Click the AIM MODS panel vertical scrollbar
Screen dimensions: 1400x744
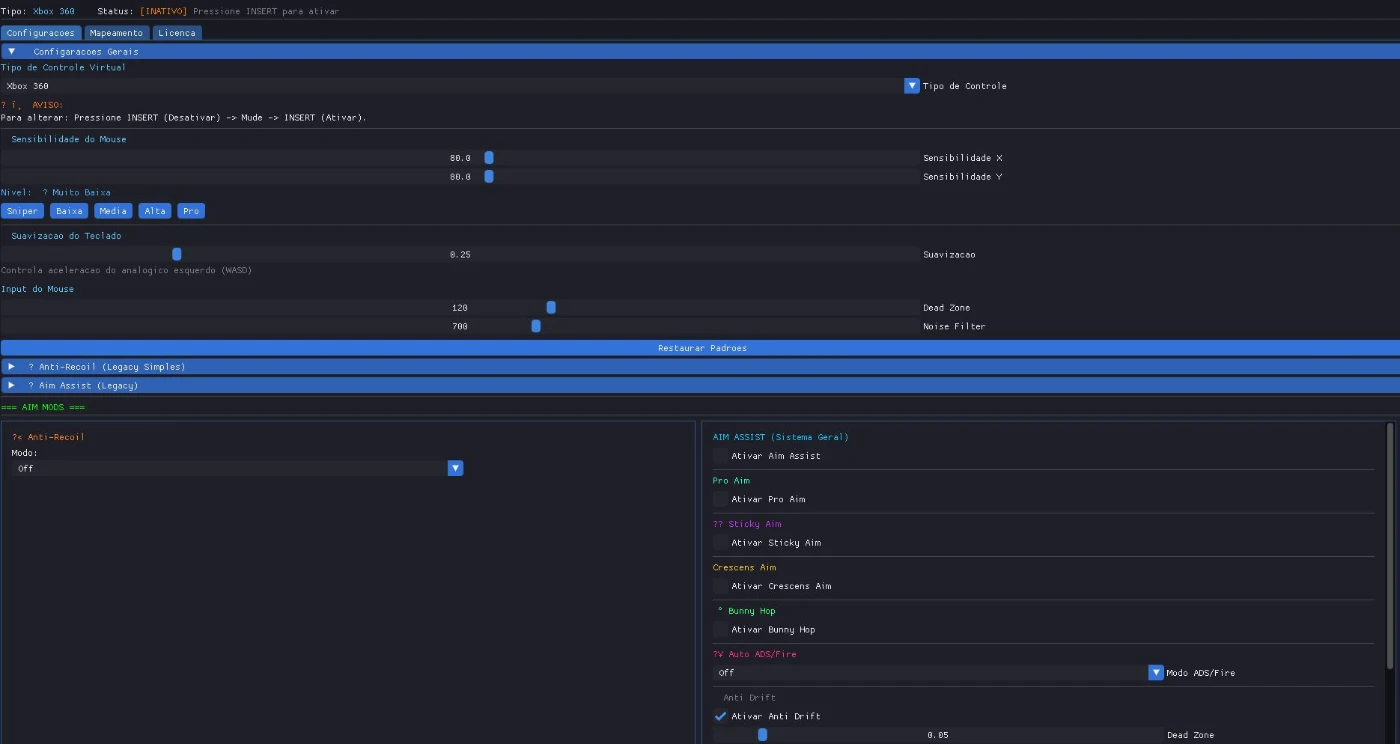1389,545
